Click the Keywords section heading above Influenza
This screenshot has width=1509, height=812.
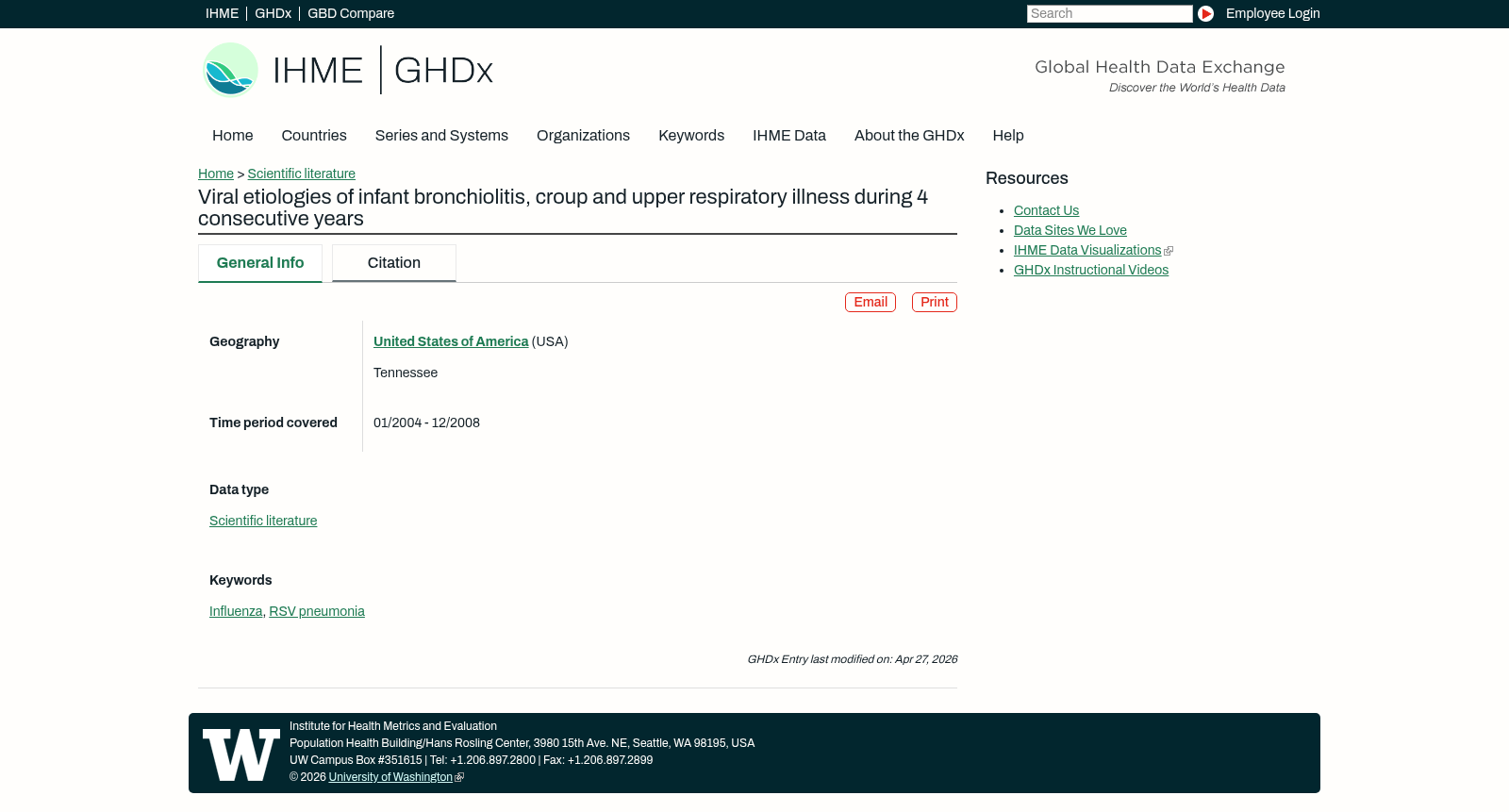[240, 581]
